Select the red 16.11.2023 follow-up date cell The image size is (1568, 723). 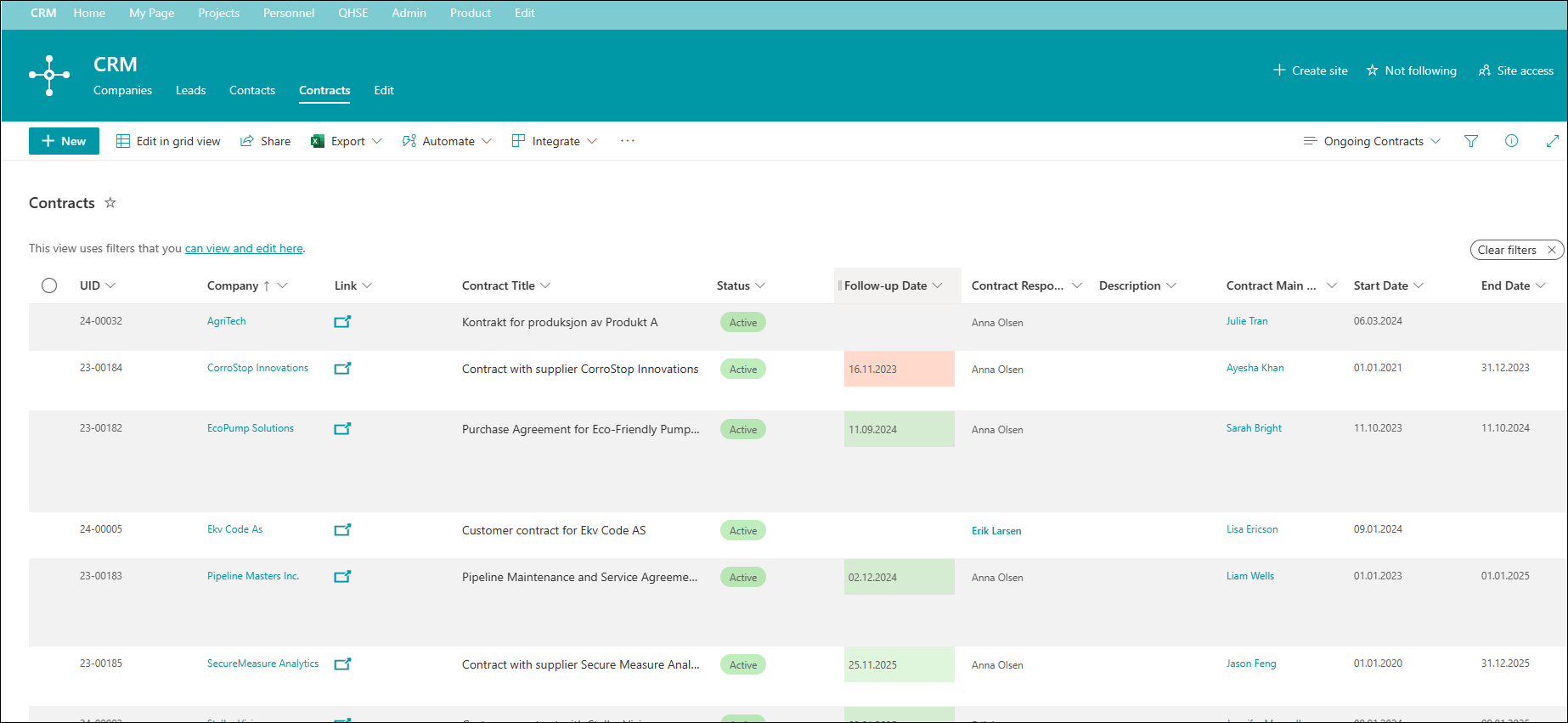899,369
